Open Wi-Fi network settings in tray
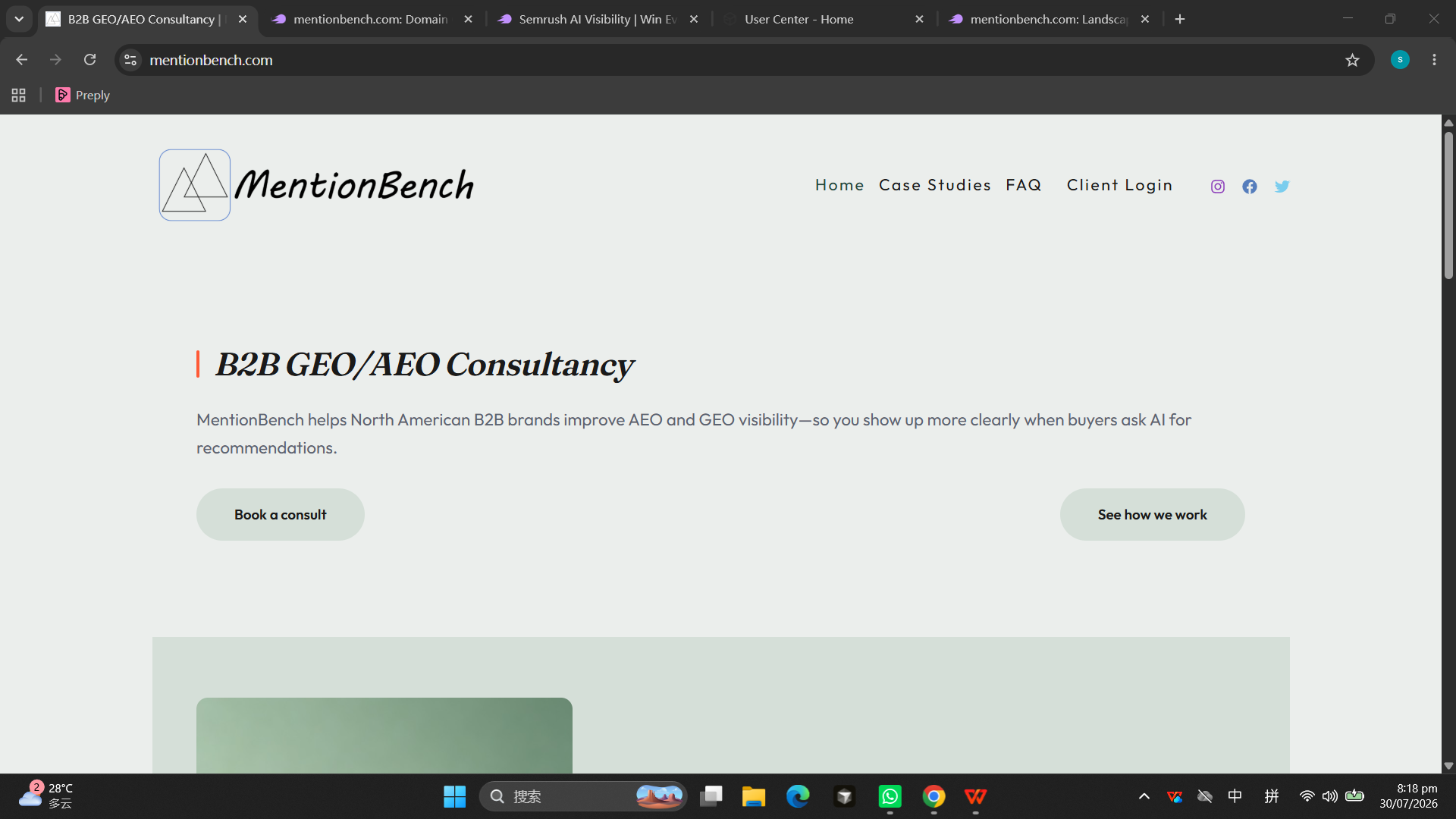This screenshot has height=819, width=1456. [1307, 796]
